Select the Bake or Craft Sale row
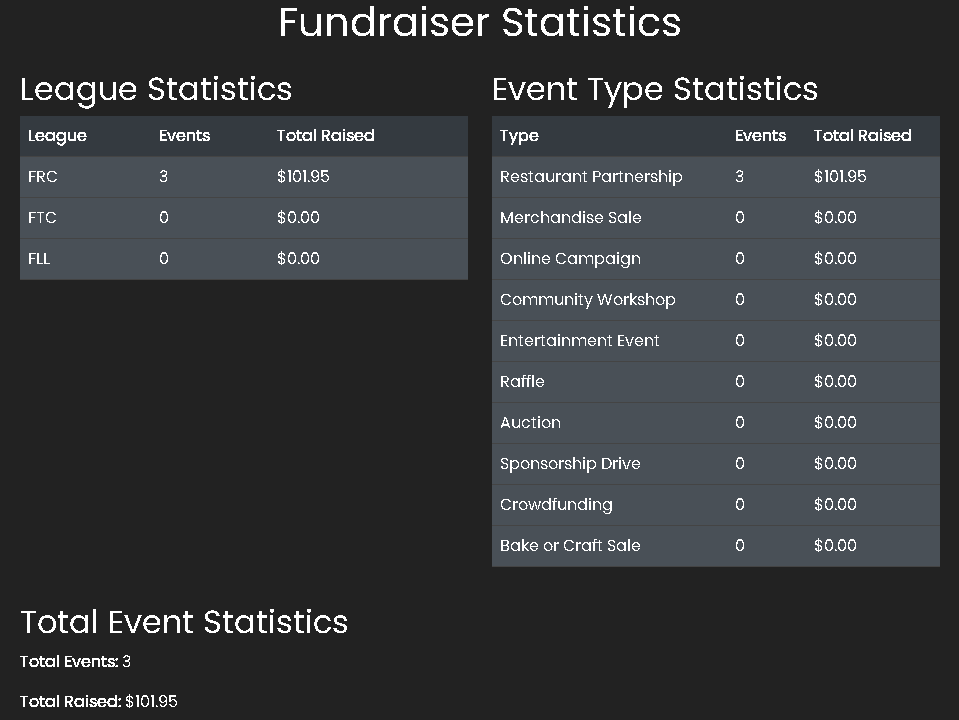This screenshot has height=720, width=959. pos(716,546)
